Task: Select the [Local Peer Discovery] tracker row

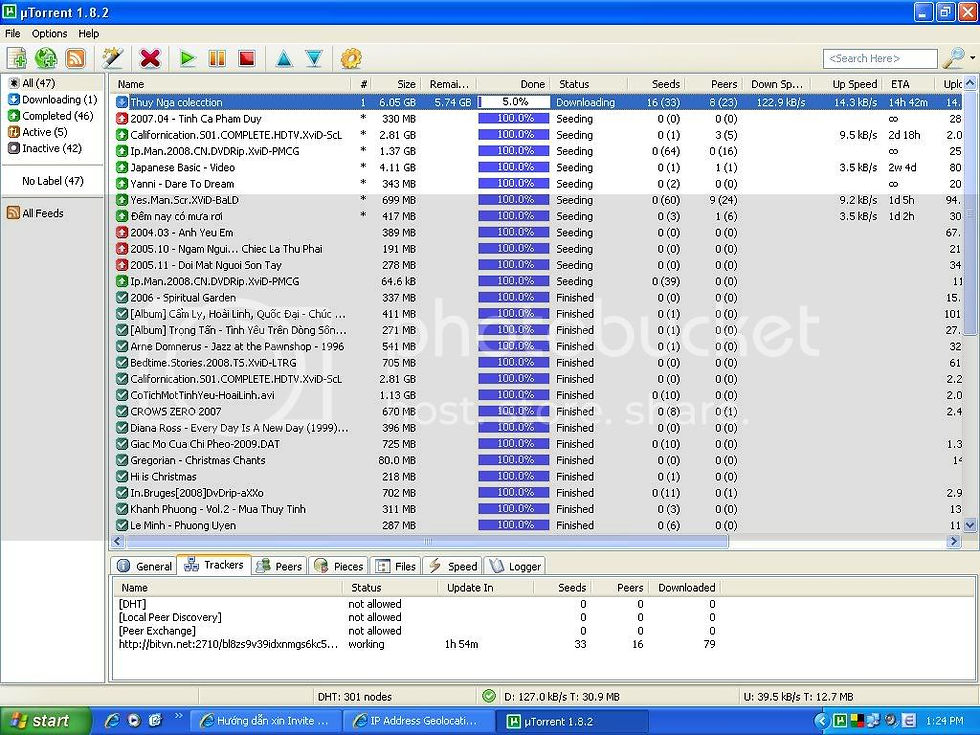Action: pyautogui.click(x=417, y=617)
